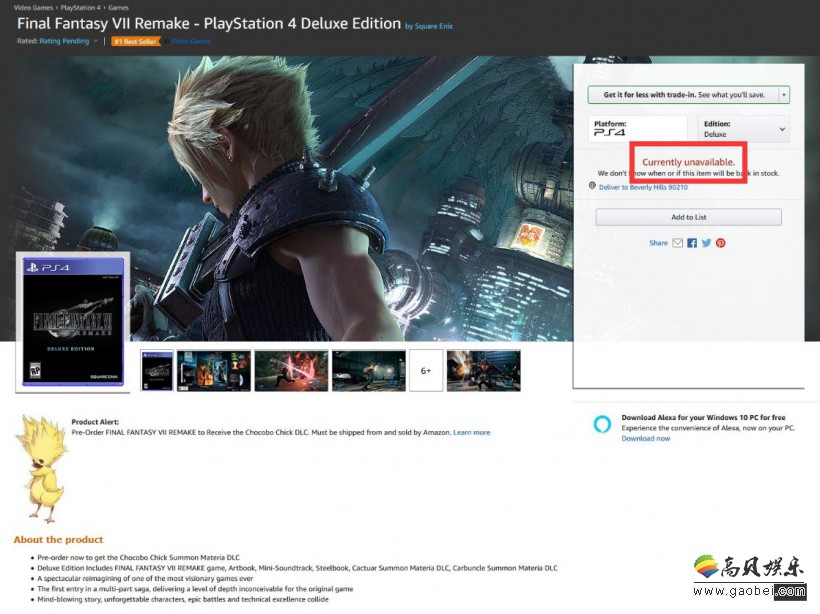This screenshot has height=614, width=820.
Task: Click the delivery location pin icon
Action: point(592,186)
